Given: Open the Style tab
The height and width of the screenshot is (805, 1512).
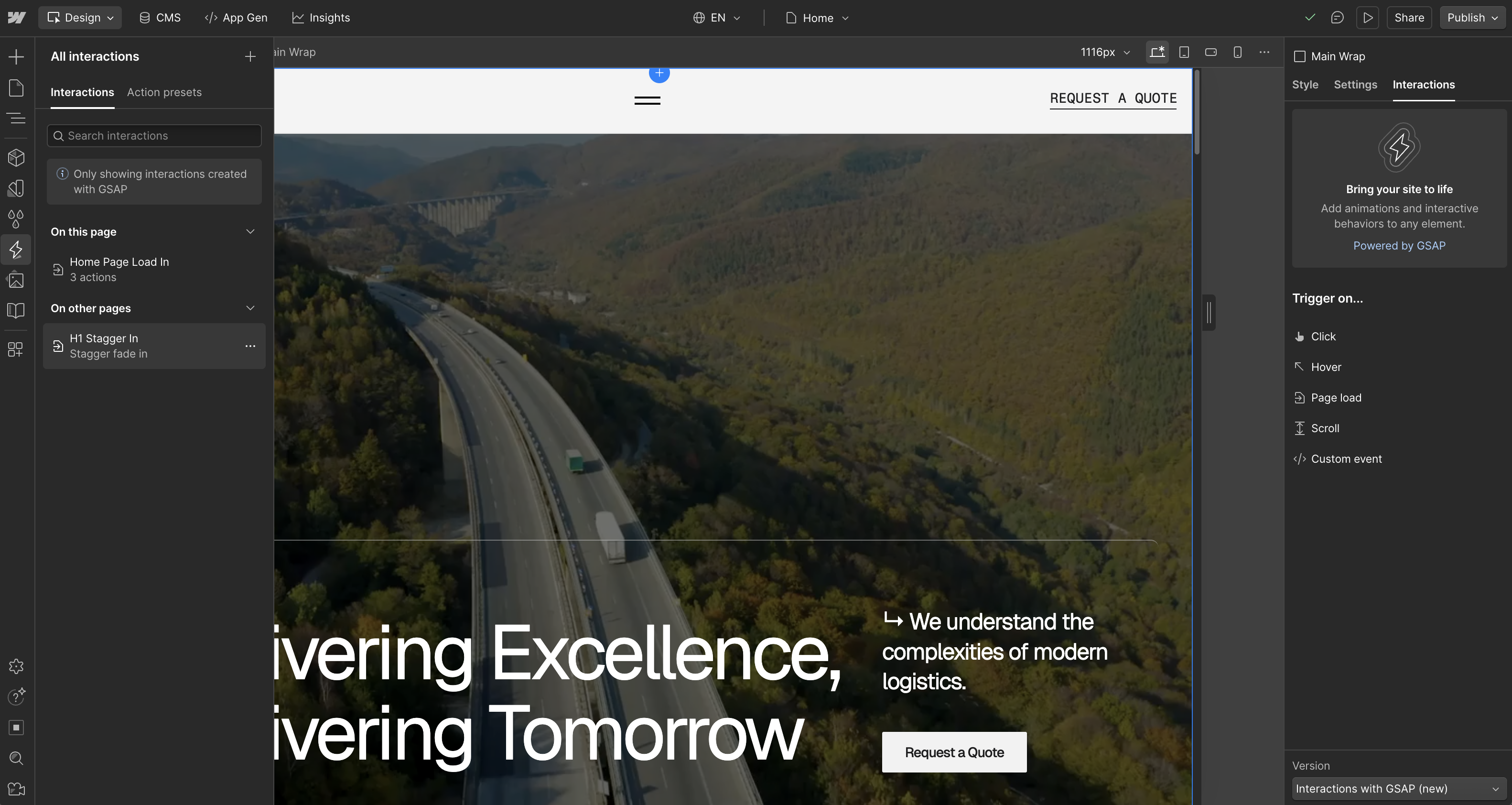Looking at the screenshot, I should [1305, 85].
